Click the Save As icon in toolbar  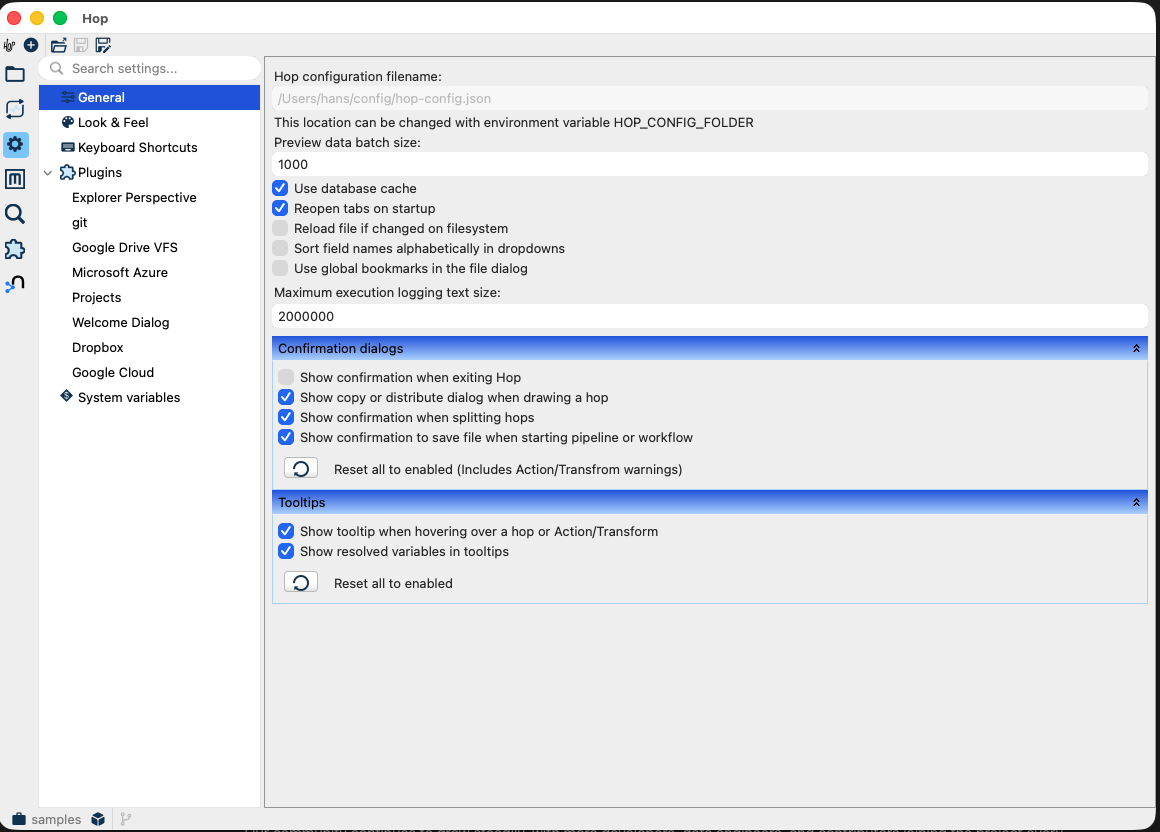(x=103, y=45)
